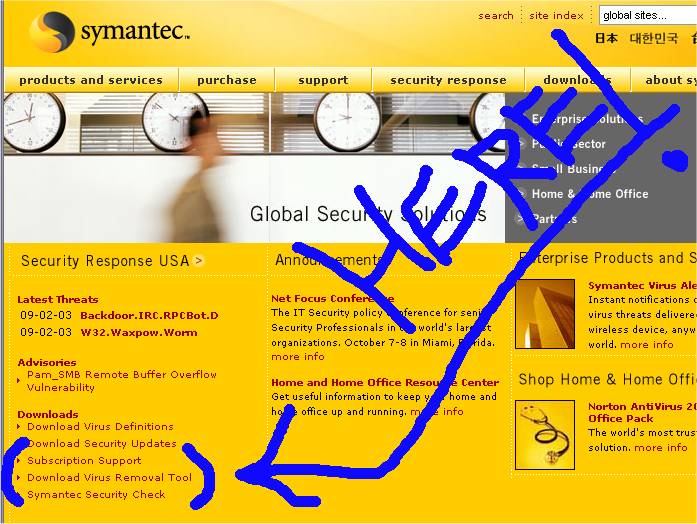Select the Korea site link
Viewport: 697px width, 524px height.
pos(653,38)
